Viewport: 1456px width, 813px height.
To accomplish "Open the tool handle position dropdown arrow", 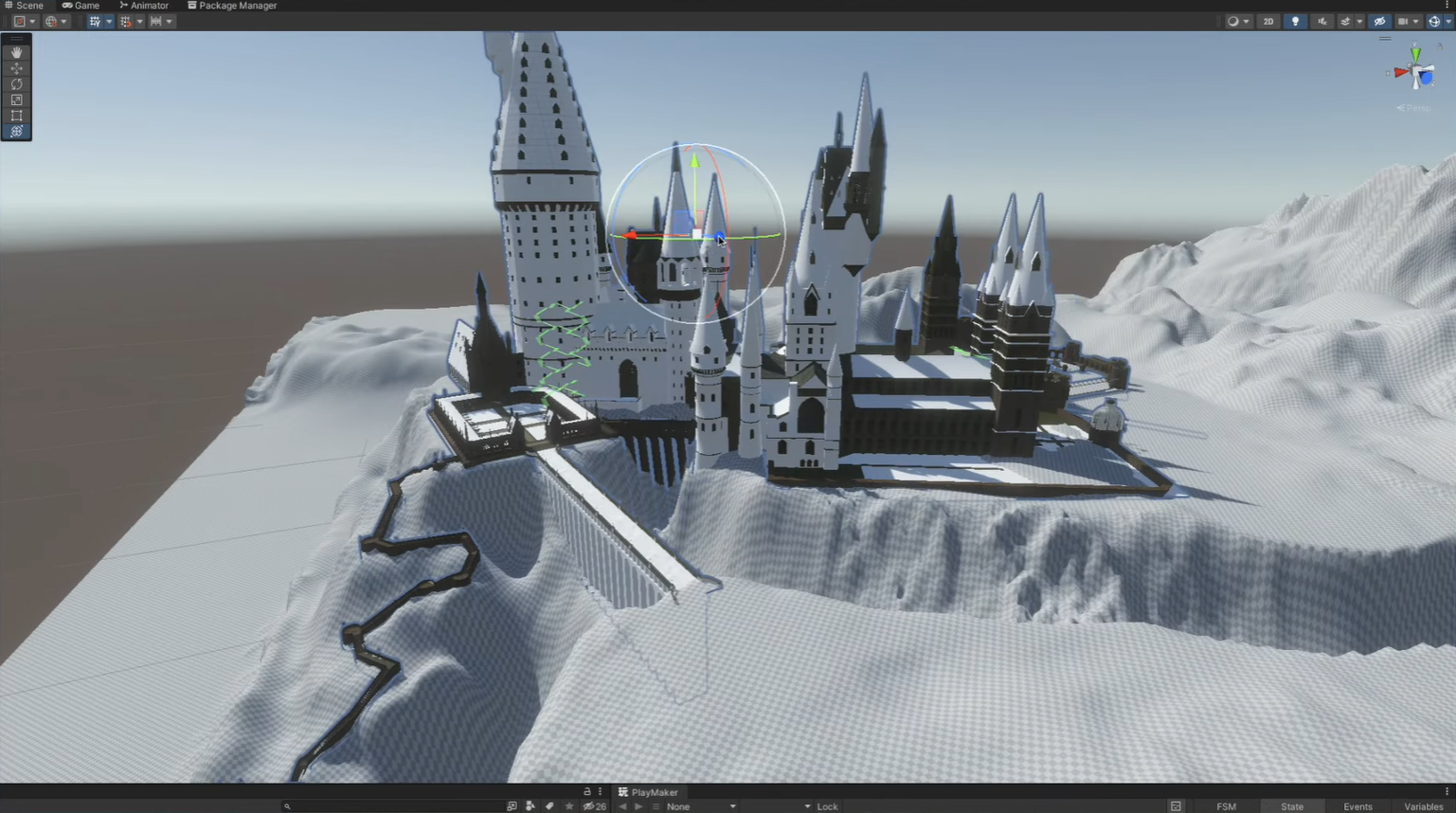I will [32, 22].
